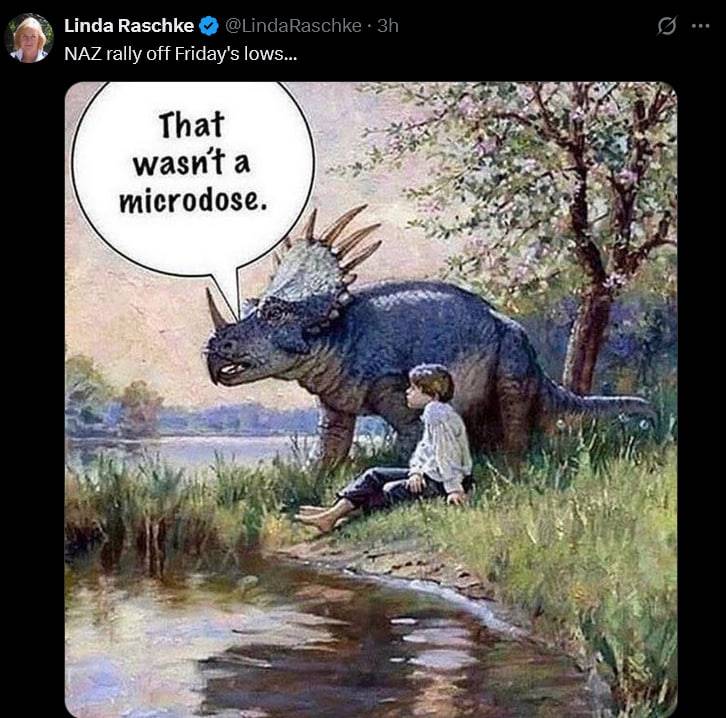The width and height of the screenshot is (726, 718).
Task: Click the distant lake in the background
Action: tap(185, 449)
